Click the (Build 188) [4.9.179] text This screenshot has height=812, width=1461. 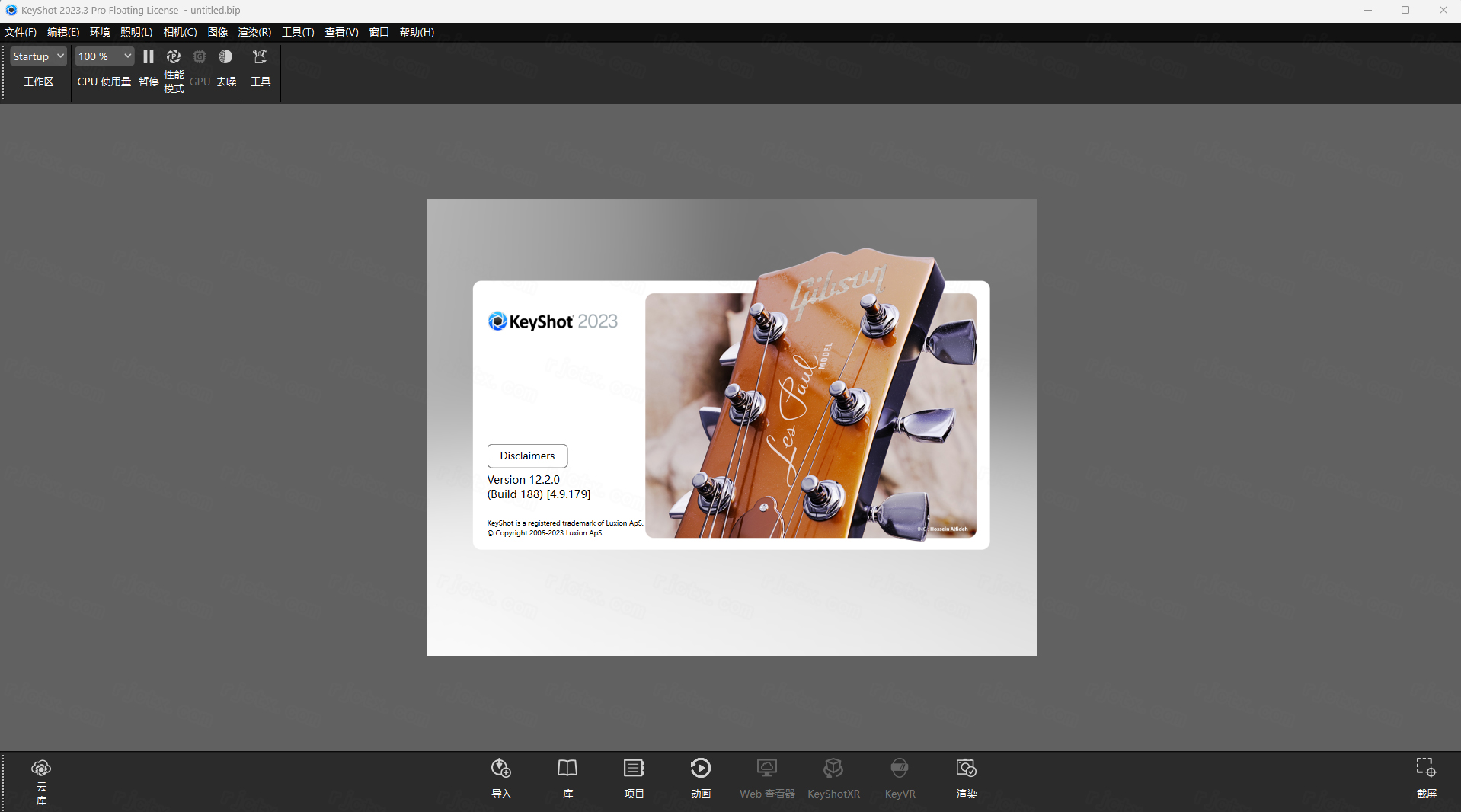(539, 494)
